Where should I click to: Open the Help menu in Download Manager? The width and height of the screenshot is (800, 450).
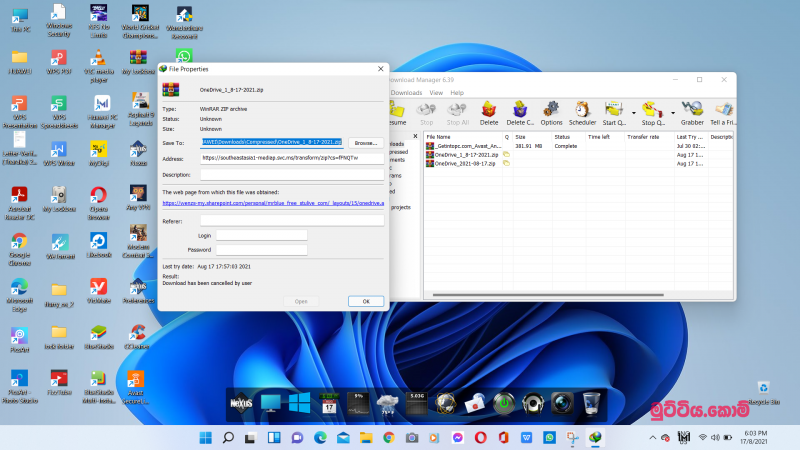(x=457, y=93)
